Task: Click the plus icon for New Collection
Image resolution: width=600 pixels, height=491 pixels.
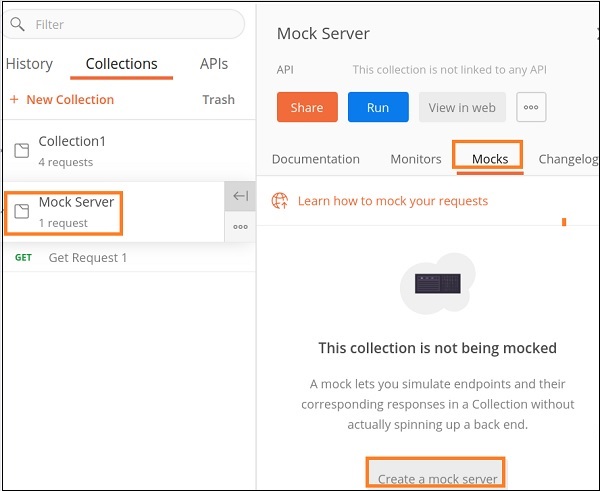Action: [14, 100]
